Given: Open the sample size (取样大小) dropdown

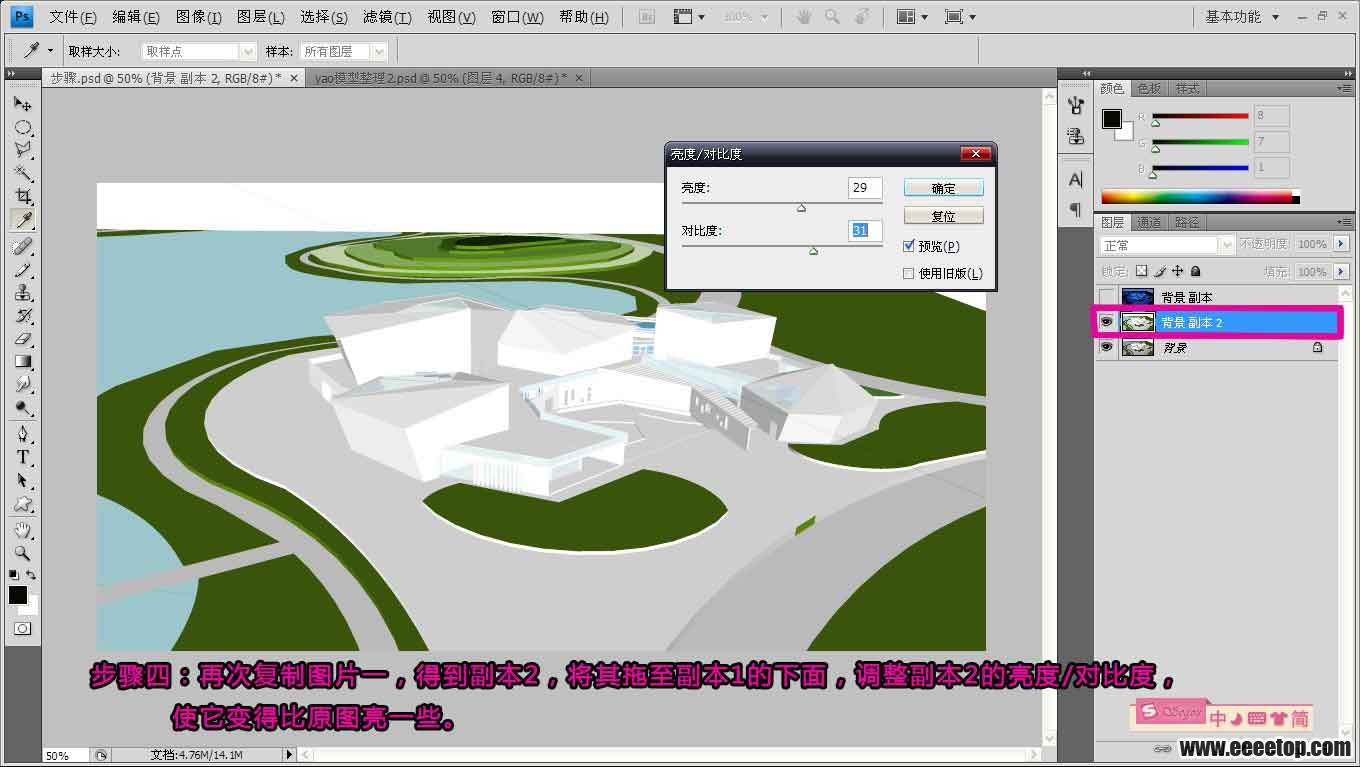Looking at the screenshot, I should click(x=199, y=51).
